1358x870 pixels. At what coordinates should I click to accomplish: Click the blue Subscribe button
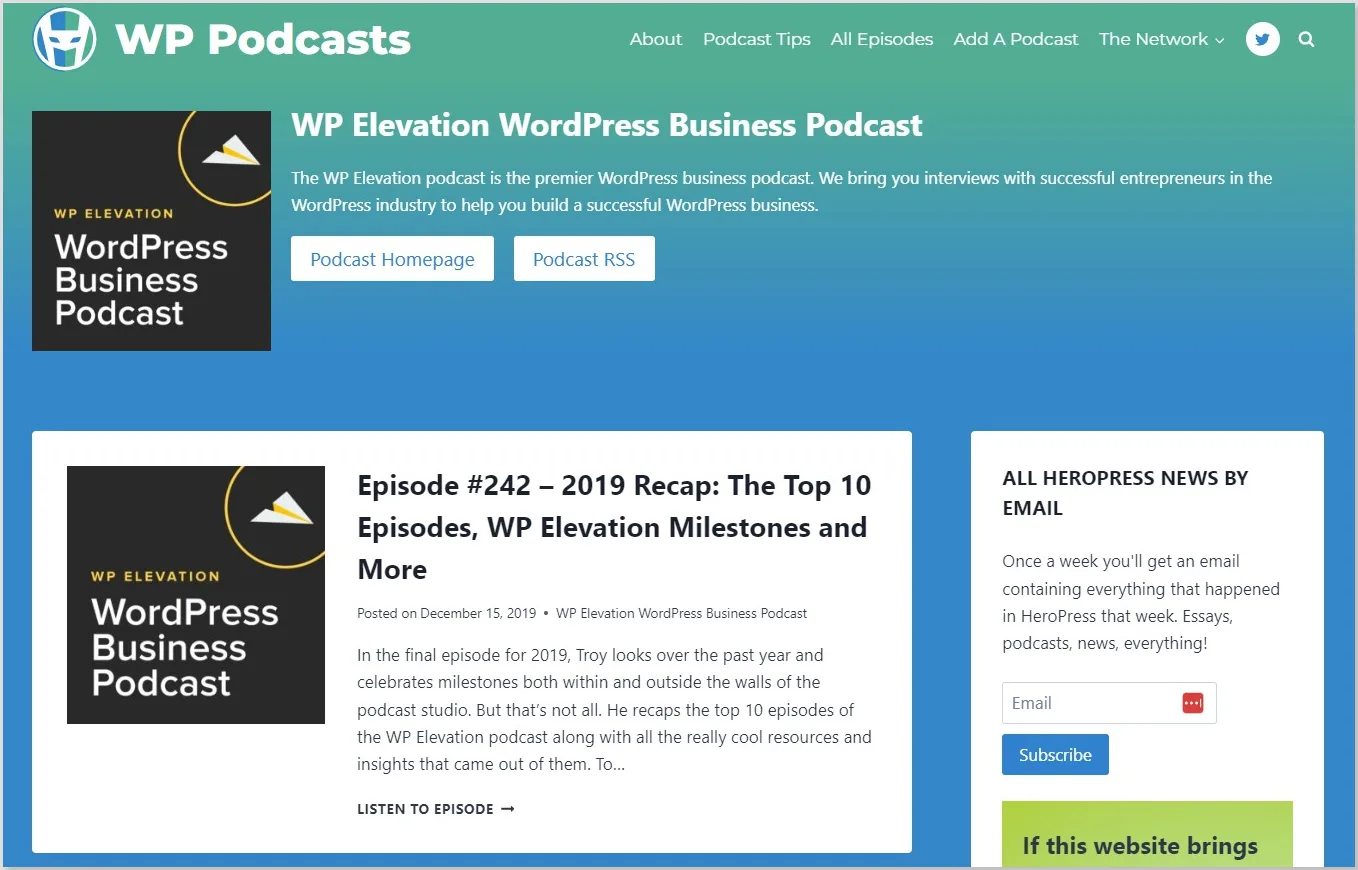click(1055, 755)
